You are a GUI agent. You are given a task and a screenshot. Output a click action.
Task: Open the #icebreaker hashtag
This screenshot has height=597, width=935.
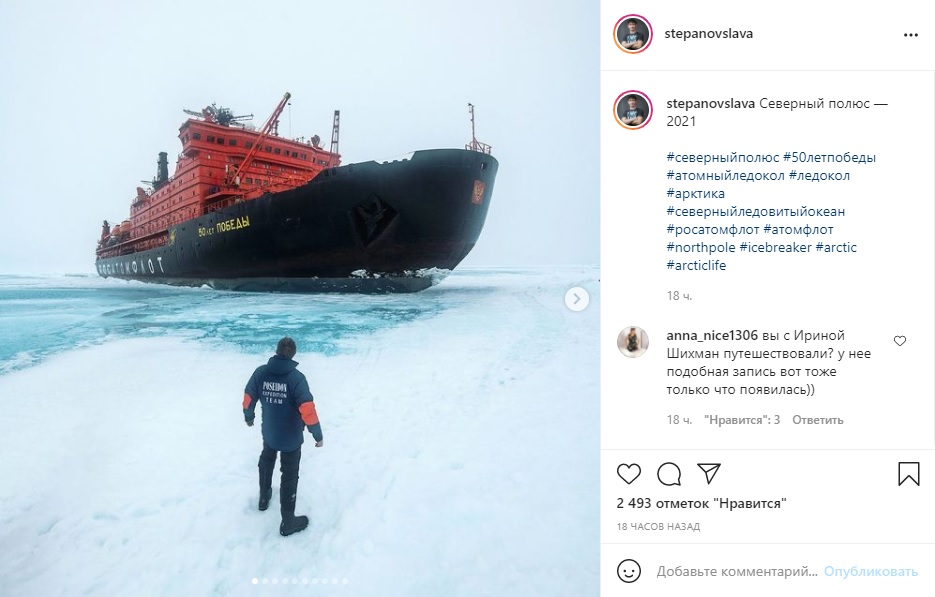coord(775,247)
